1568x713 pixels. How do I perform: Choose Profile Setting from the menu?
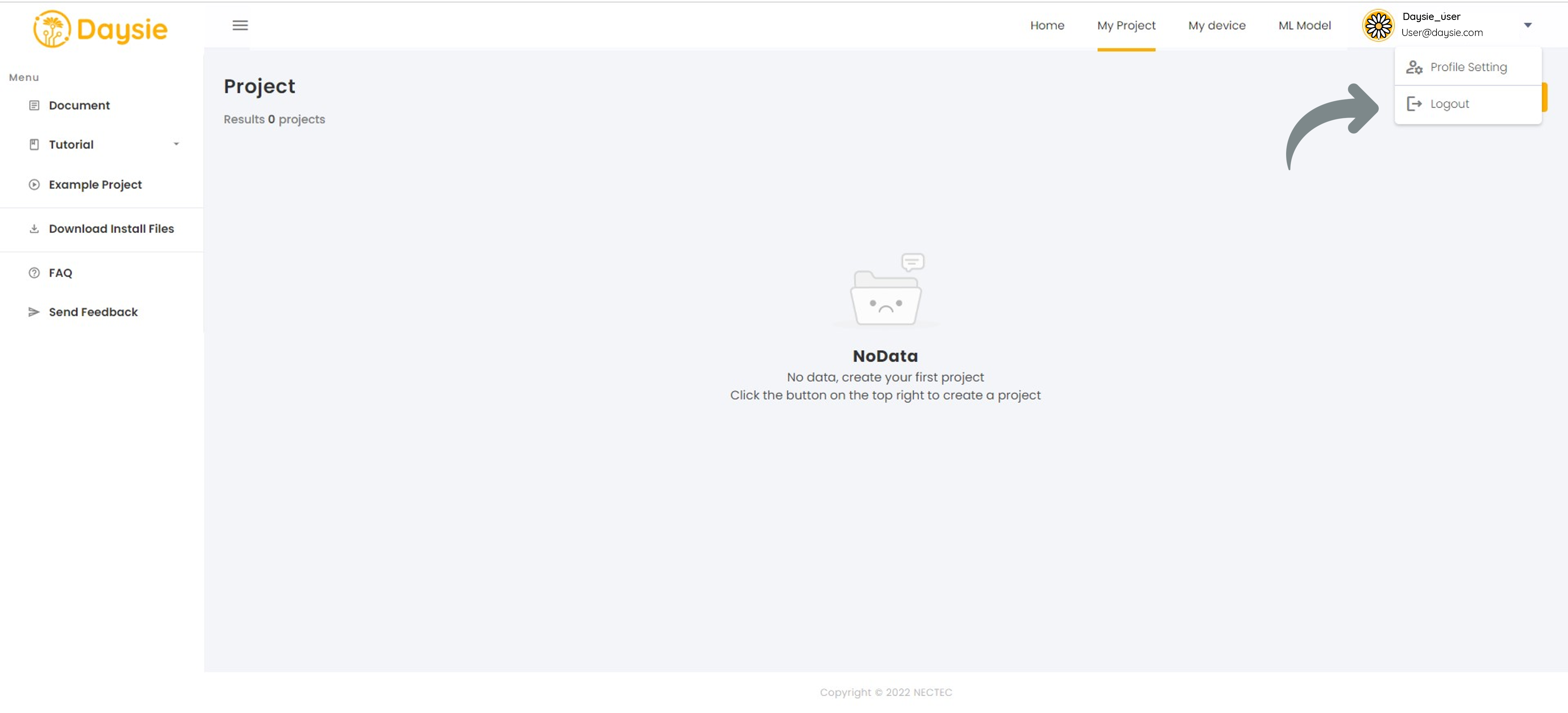click(1468, 67)
